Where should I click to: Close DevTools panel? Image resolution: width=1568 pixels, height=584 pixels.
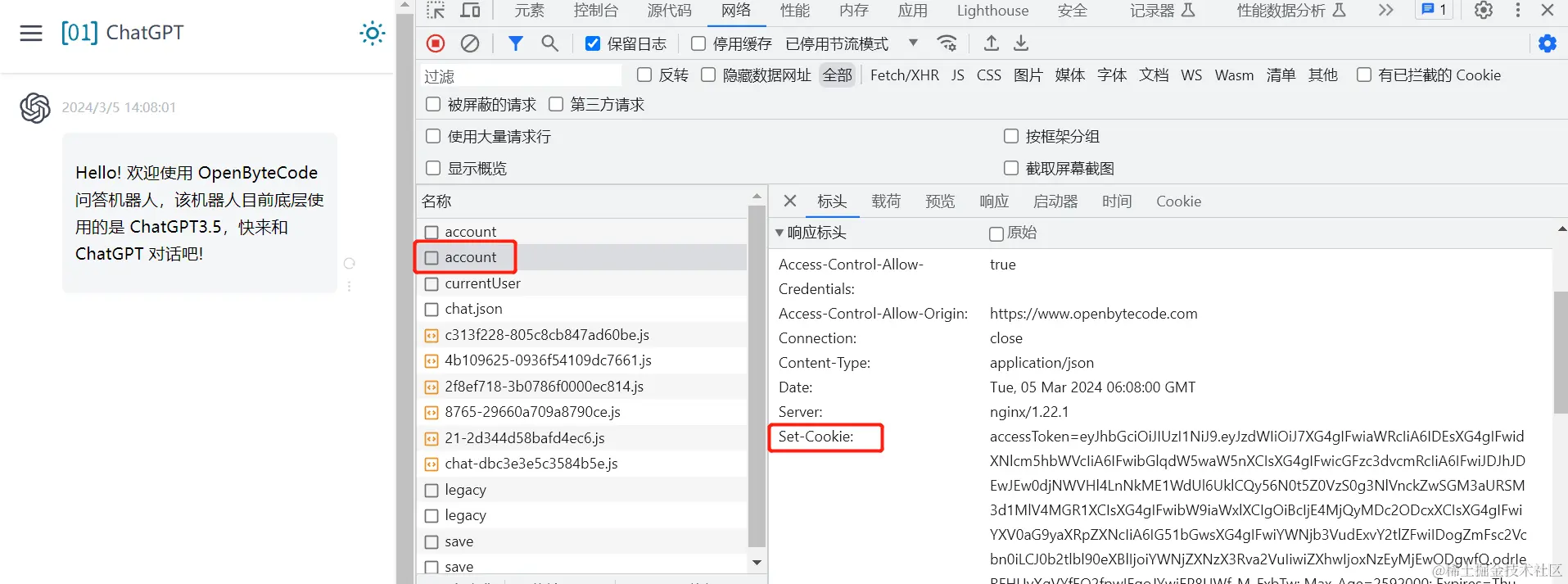[x=1548, y=11]
